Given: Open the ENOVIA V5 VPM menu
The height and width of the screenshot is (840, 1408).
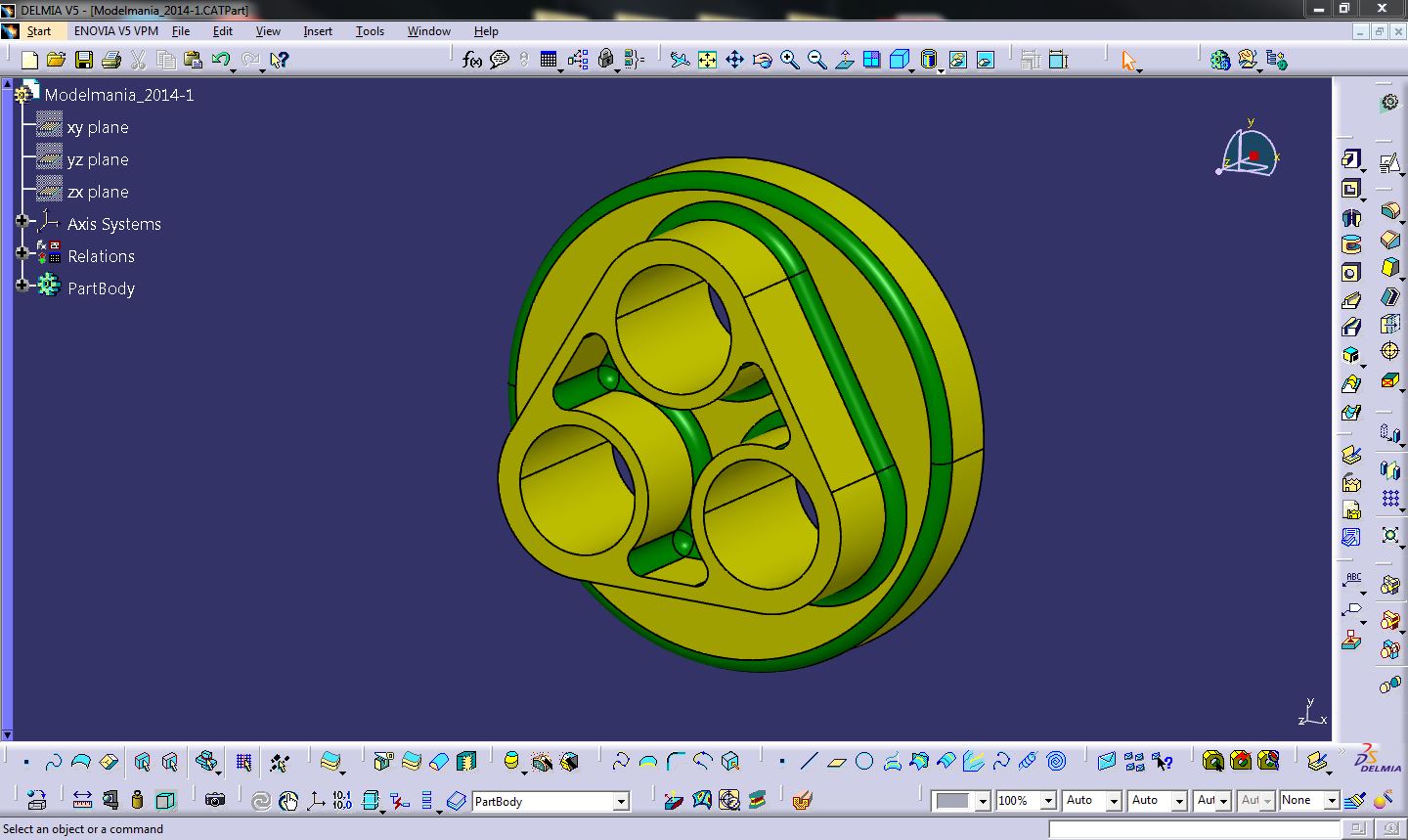Looking at the screenshot, I should pyautogui.click(x=116, y=31).
